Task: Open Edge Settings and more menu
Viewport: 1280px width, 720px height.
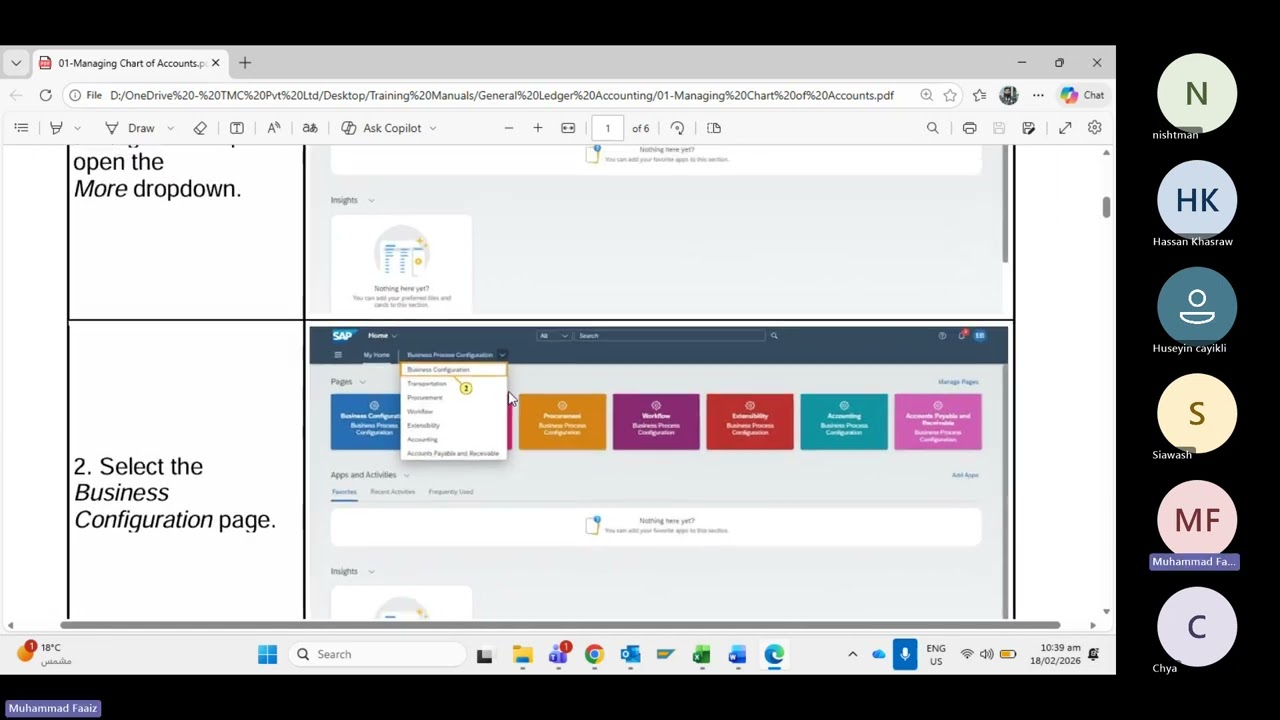Action: tap(1038, 95)
